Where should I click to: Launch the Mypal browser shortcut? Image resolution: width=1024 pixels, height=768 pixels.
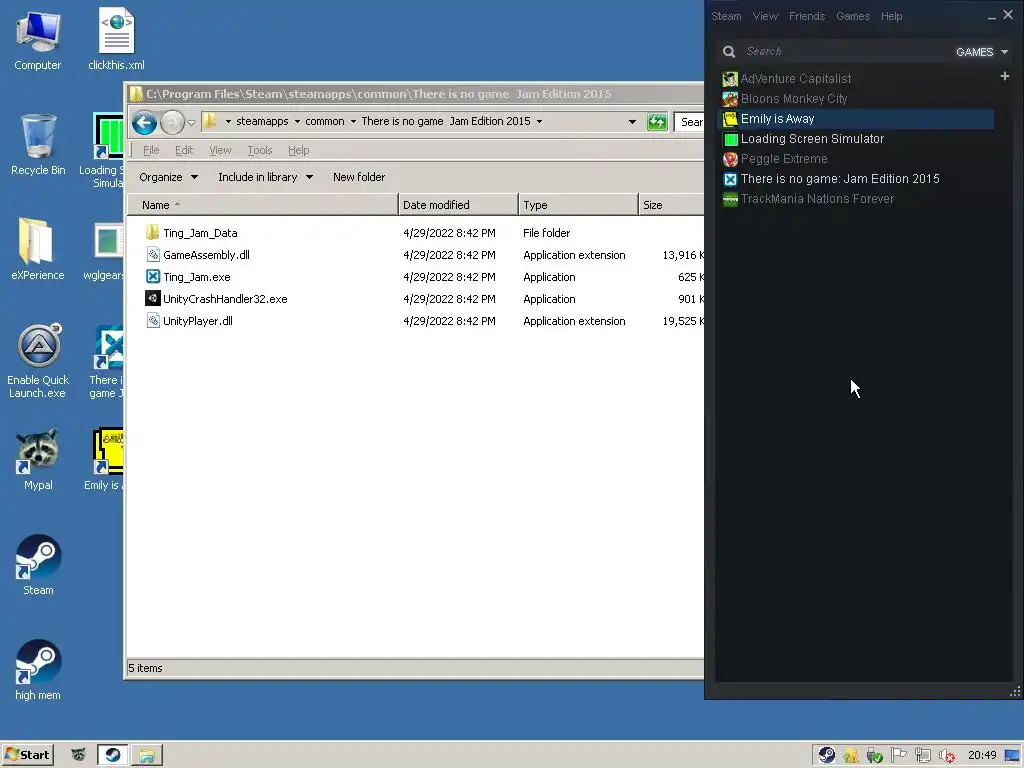(x=38, y=459)
